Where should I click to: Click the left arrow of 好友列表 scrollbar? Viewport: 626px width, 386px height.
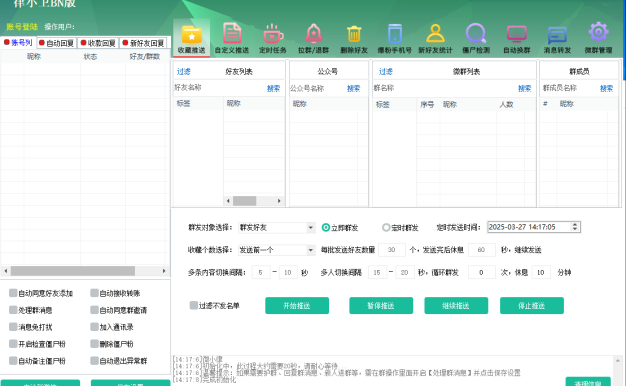point(228,201)
